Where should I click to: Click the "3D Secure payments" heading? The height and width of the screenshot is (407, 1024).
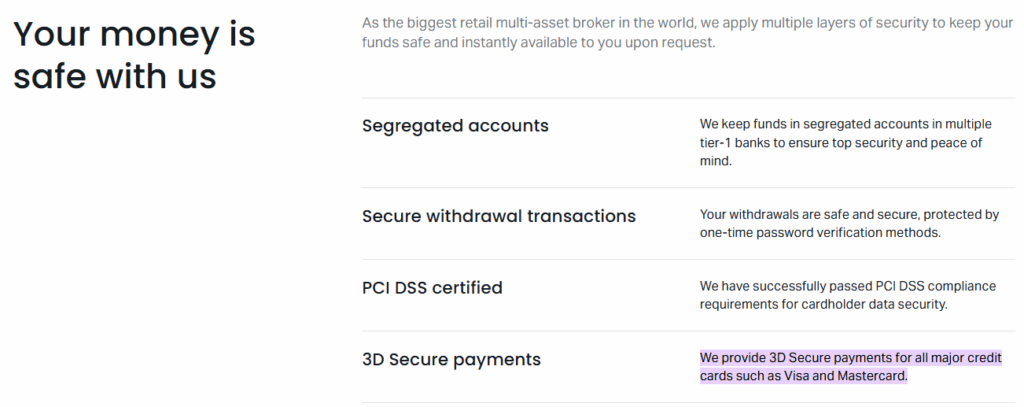click(451, 359)
